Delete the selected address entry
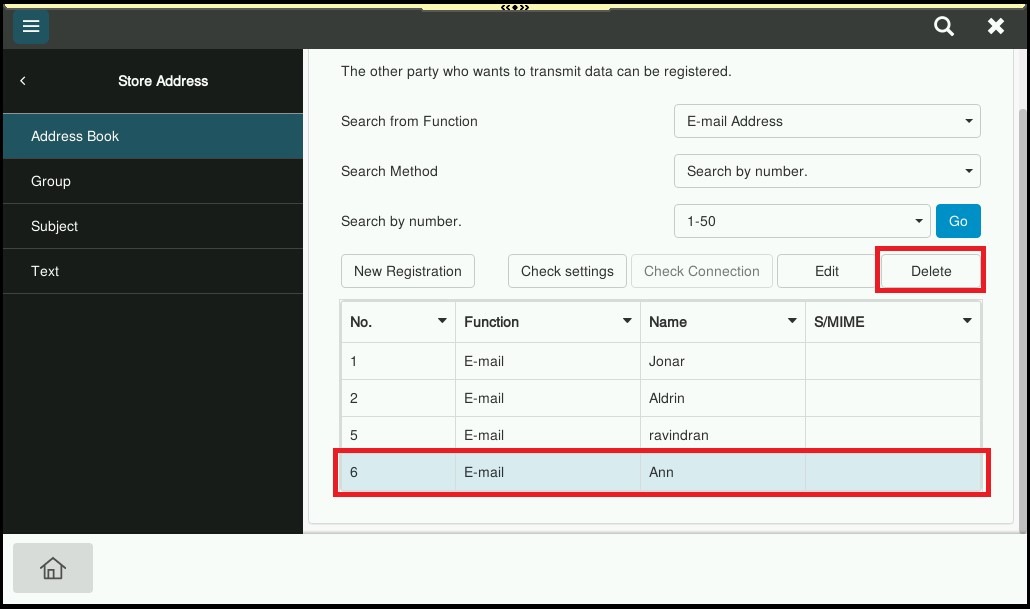1030x610 pixels. (x=930, y=271)
